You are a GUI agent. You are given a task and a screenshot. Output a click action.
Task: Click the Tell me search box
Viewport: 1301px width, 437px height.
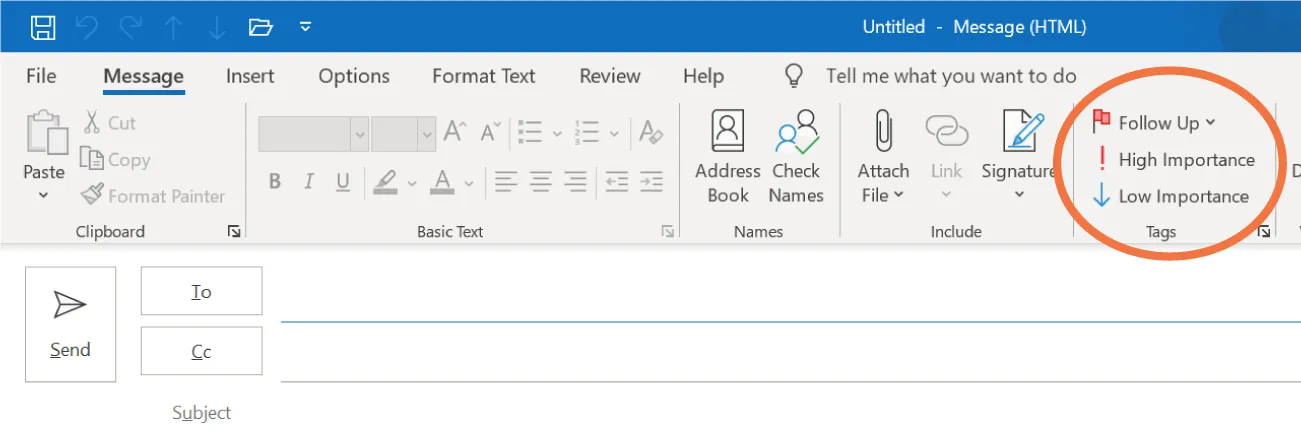pyautogui.click(x=950, y=76)
